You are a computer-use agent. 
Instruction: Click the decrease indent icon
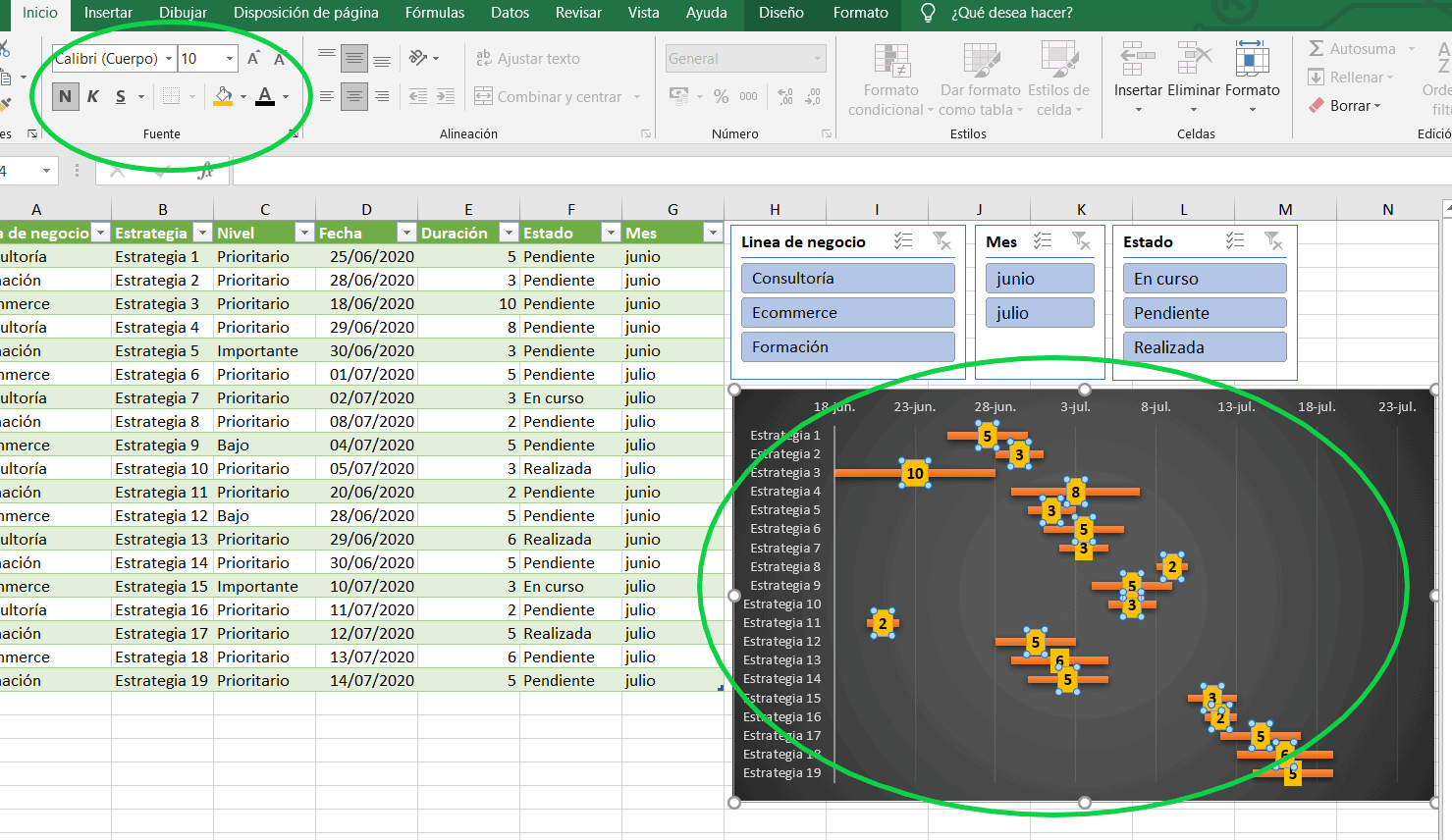pos(418,96)
